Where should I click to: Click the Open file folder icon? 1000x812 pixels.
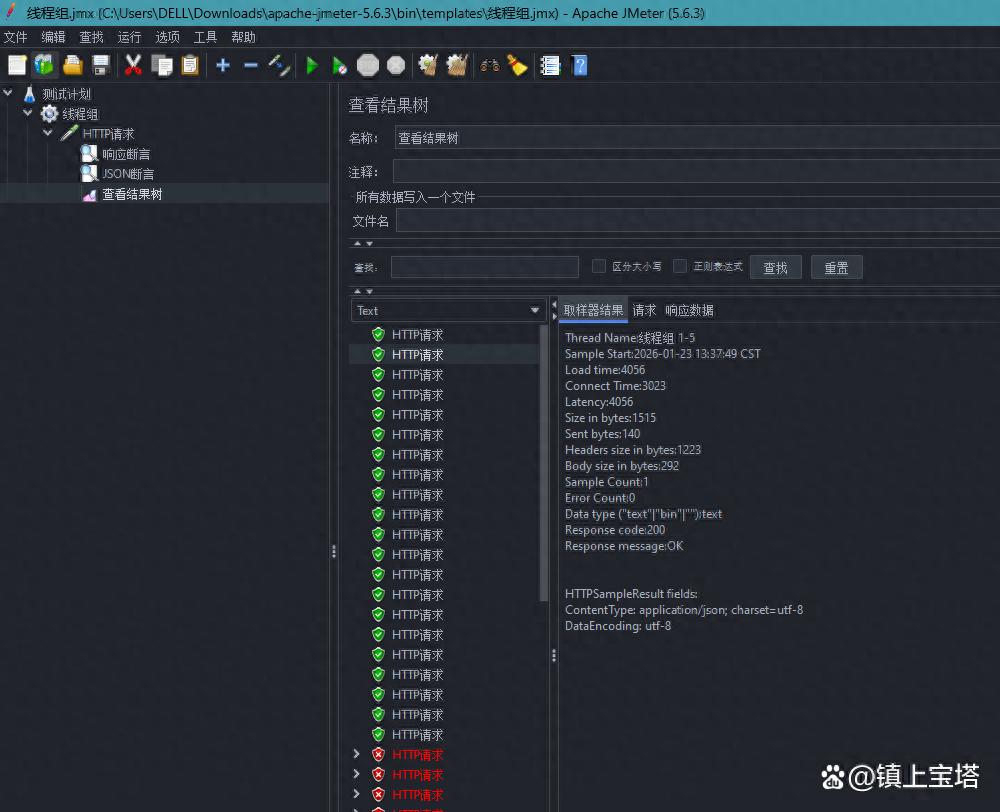click(x=73, y=65)
